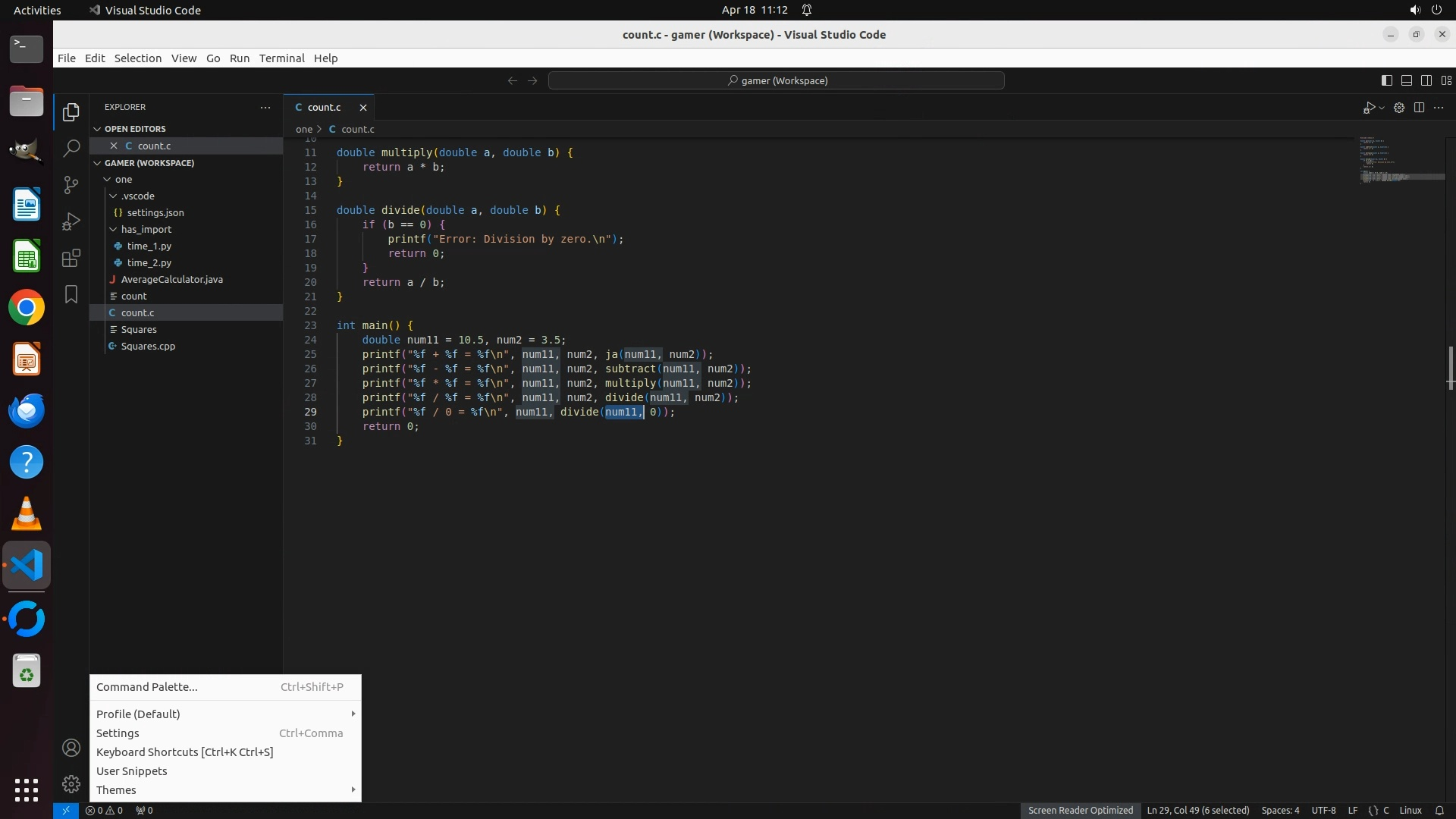Open the run code dropdown arrow
This screenshot has height=819, width=1456.
pos(1382,108)
